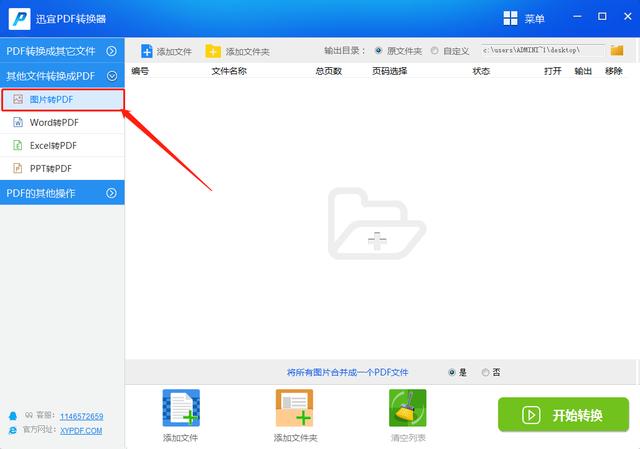
Task: Open QQ number 1146572659 link
Action: (x=82, y=416)
